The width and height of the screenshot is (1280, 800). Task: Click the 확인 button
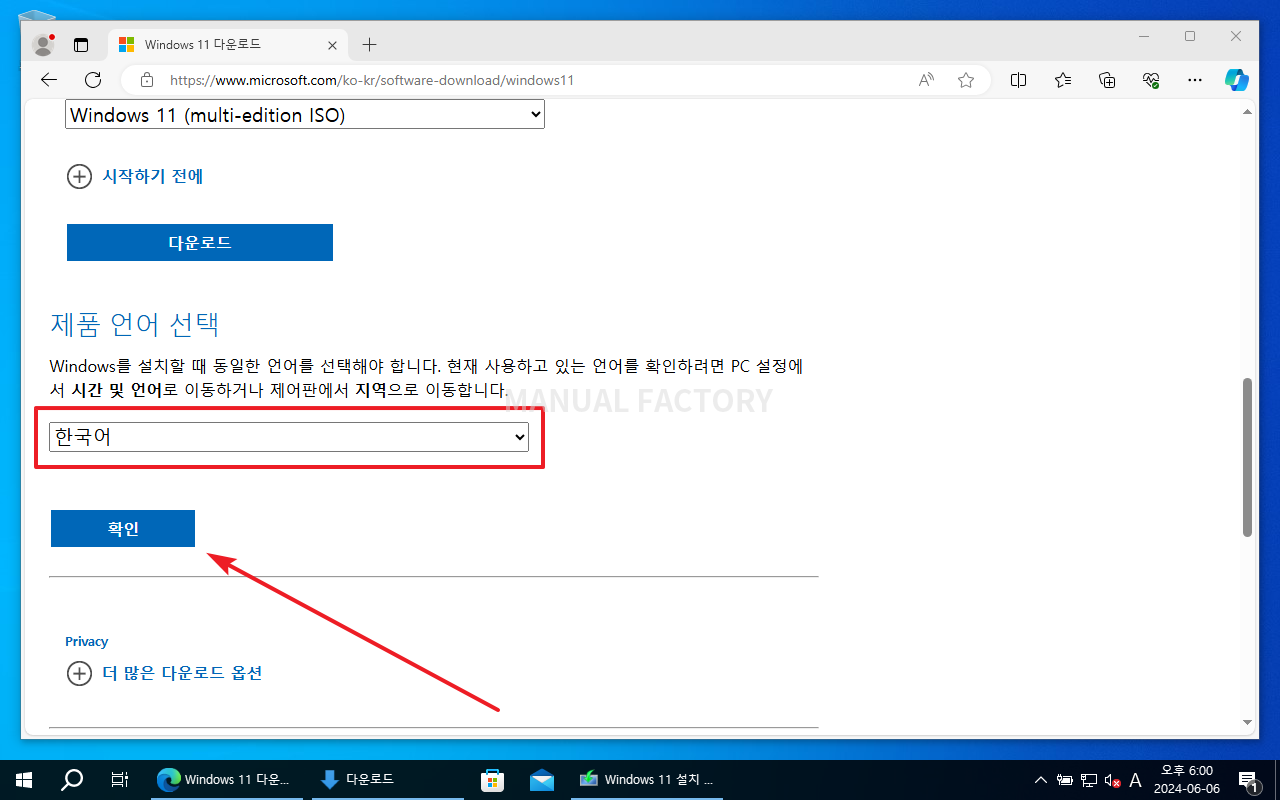(x=123, y=529)
